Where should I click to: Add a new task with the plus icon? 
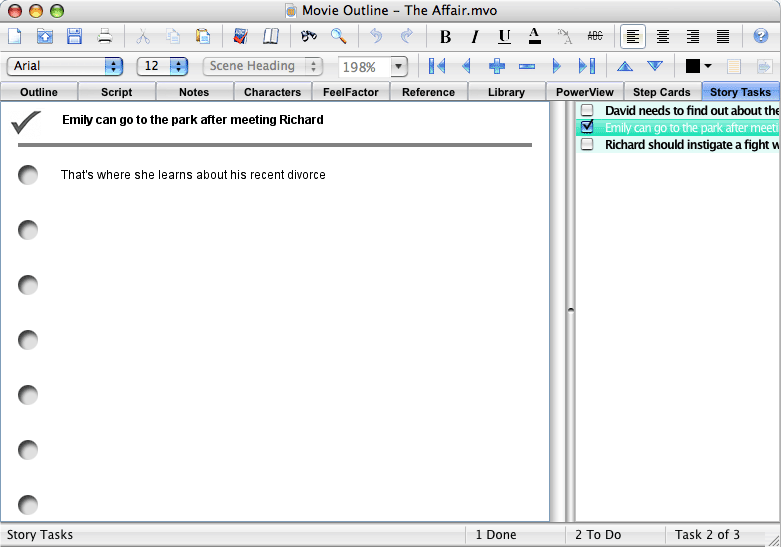click(497, 66)
